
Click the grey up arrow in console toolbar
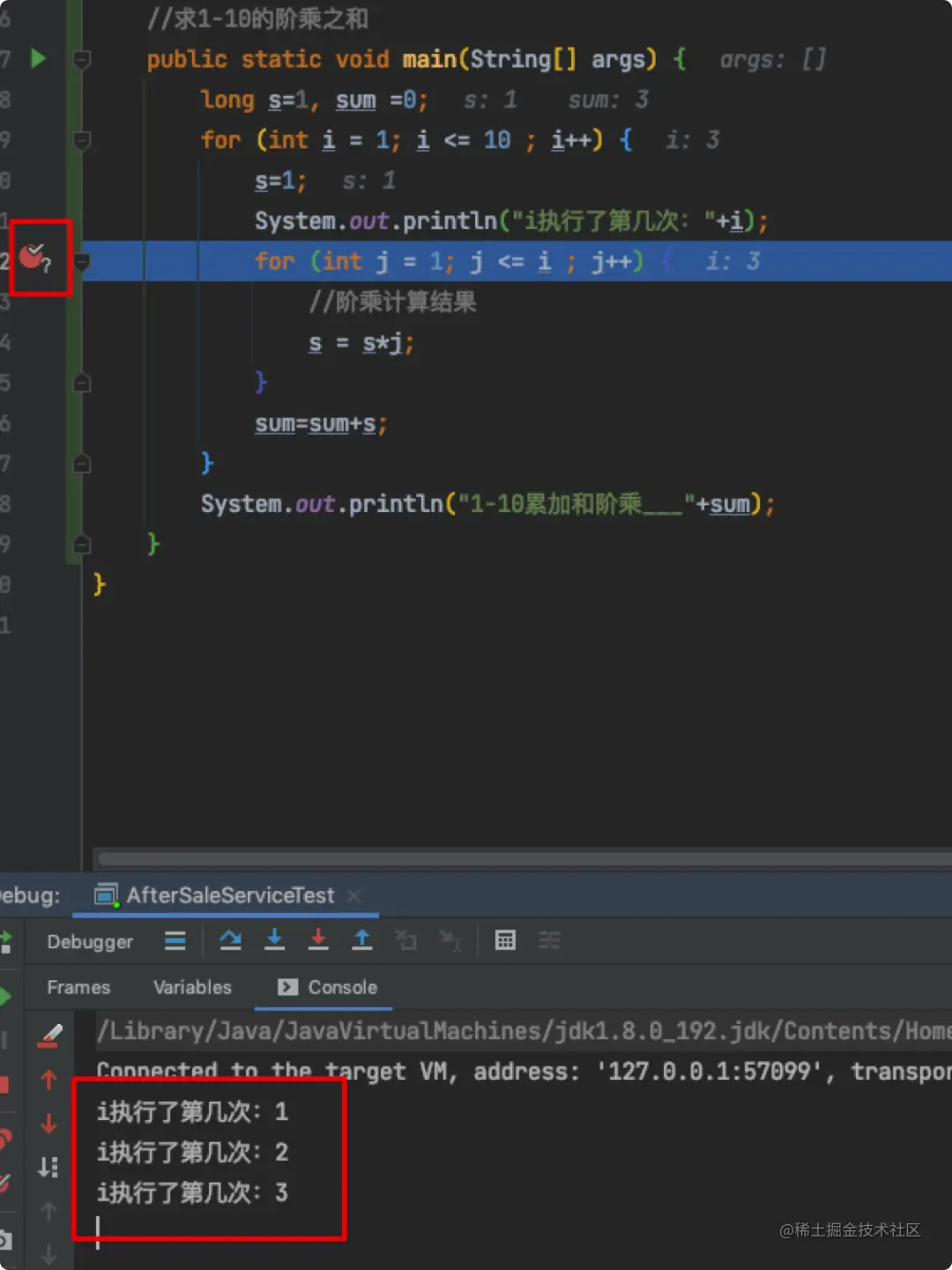point(48,1212)
